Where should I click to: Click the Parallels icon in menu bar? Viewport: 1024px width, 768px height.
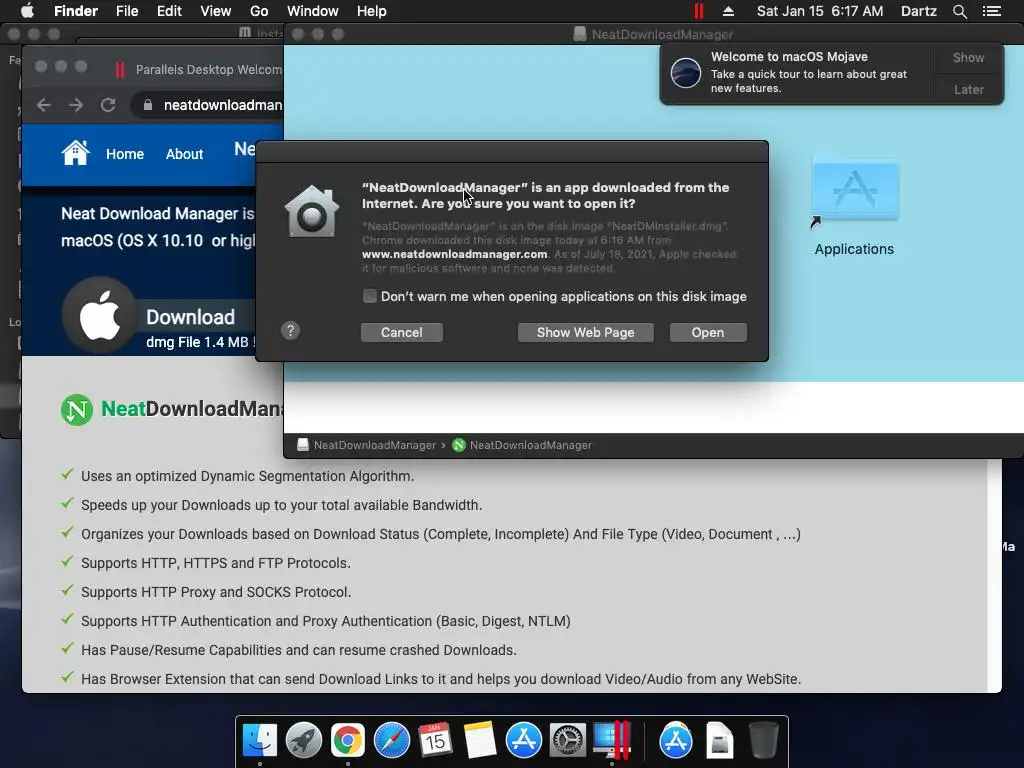[699, 11]
